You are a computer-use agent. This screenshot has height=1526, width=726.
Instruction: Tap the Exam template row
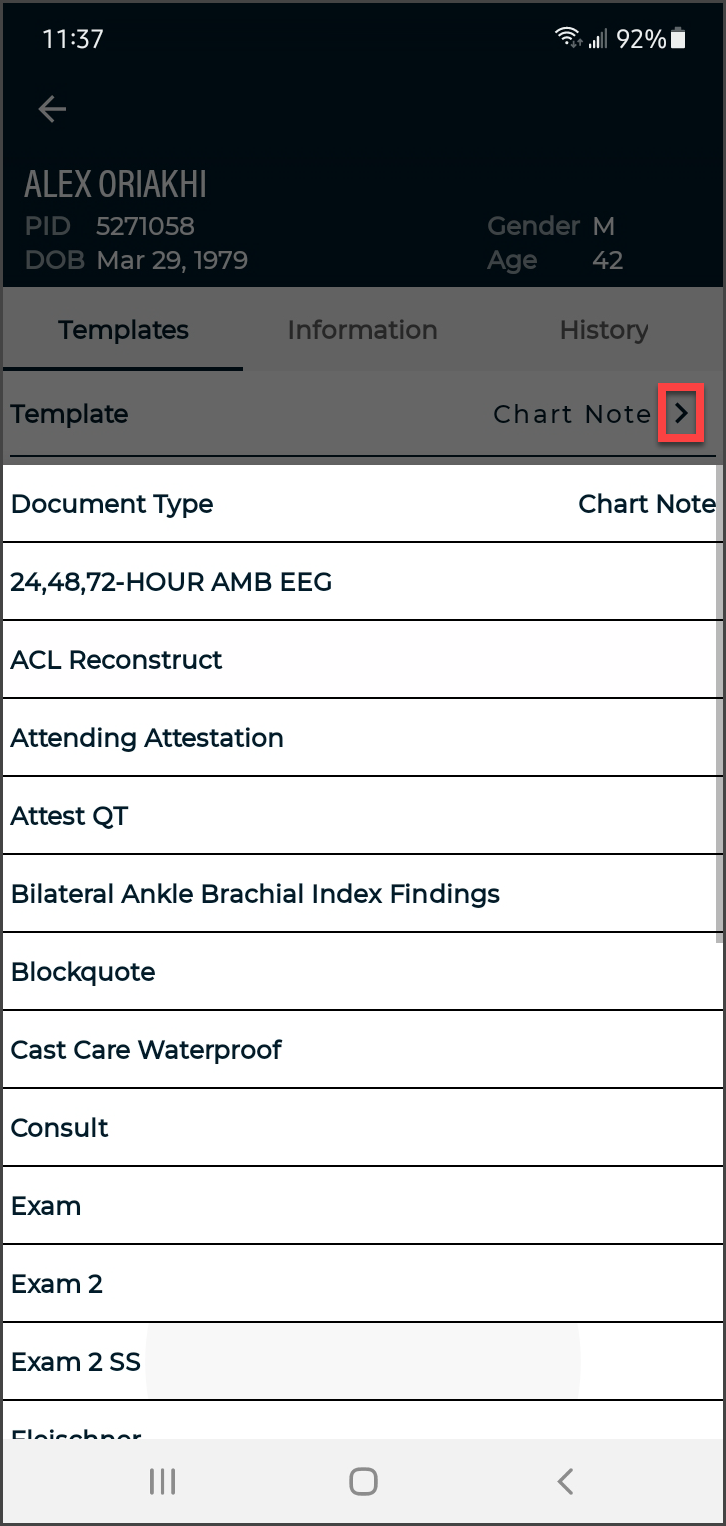46,1206
